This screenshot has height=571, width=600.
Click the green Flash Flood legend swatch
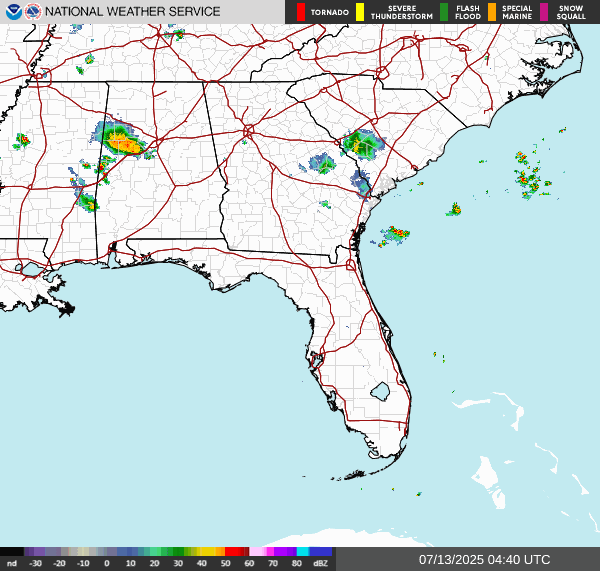point(444,12)
